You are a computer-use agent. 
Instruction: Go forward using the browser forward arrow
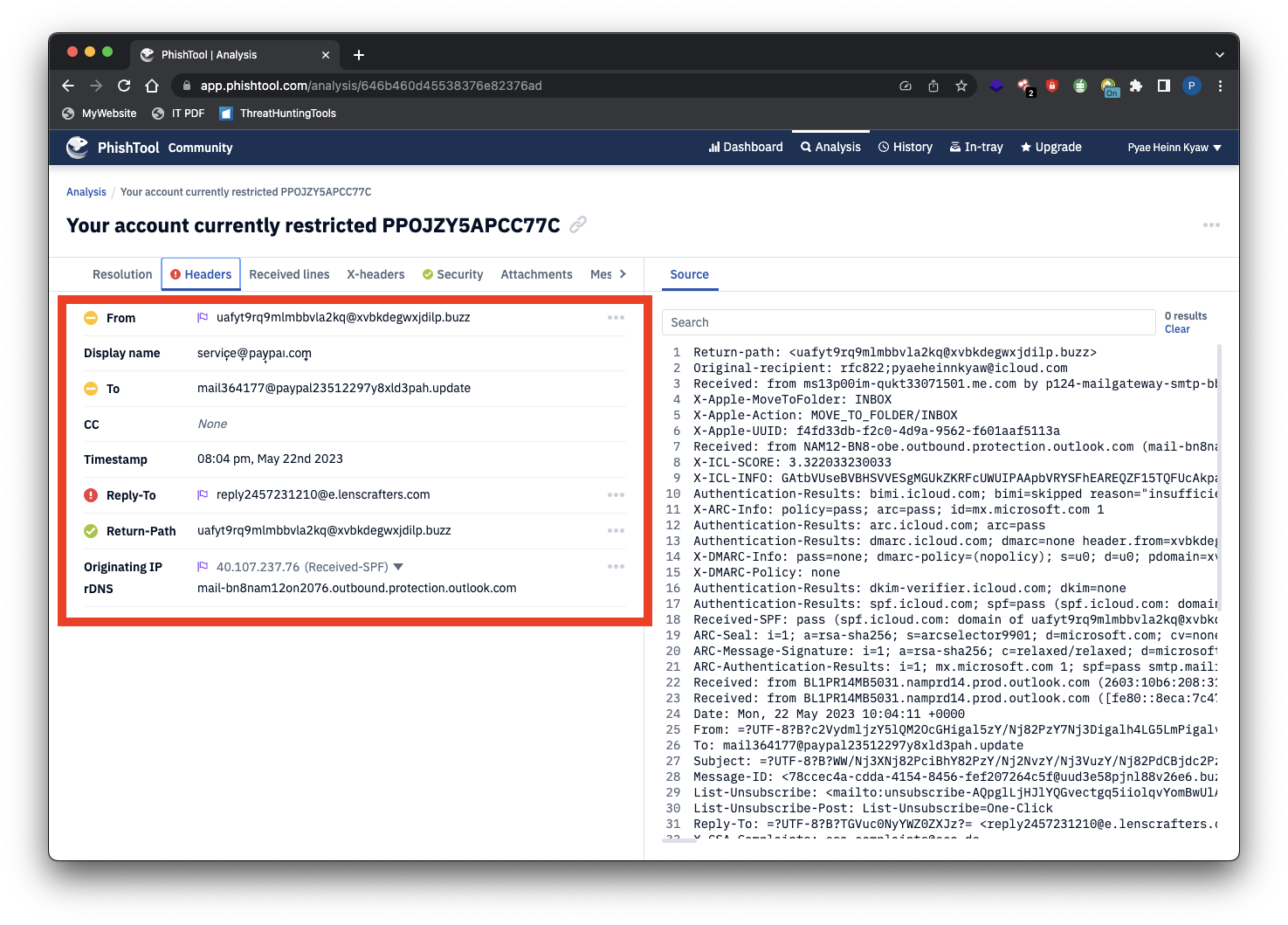point(96,86)
